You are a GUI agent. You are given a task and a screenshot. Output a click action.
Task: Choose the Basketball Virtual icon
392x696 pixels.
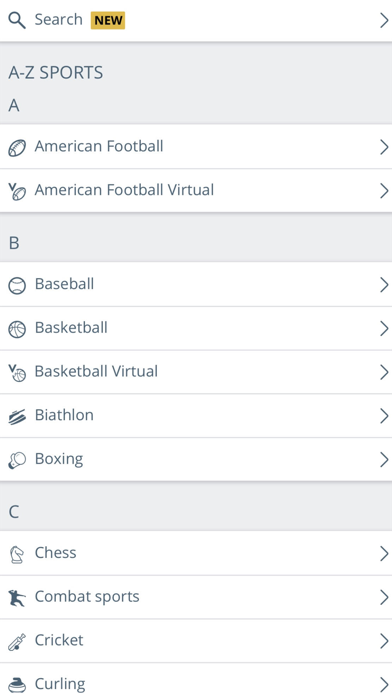point(17,373)
